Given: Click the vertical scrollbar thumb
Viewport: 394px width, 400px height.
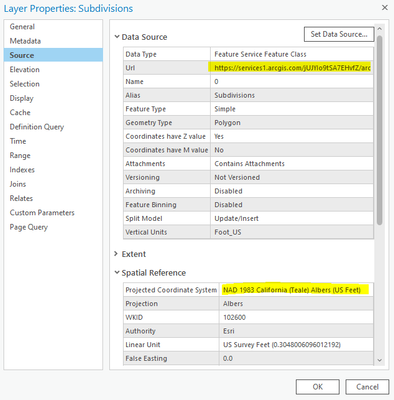Looking at the screenshot, I should 380,130.
